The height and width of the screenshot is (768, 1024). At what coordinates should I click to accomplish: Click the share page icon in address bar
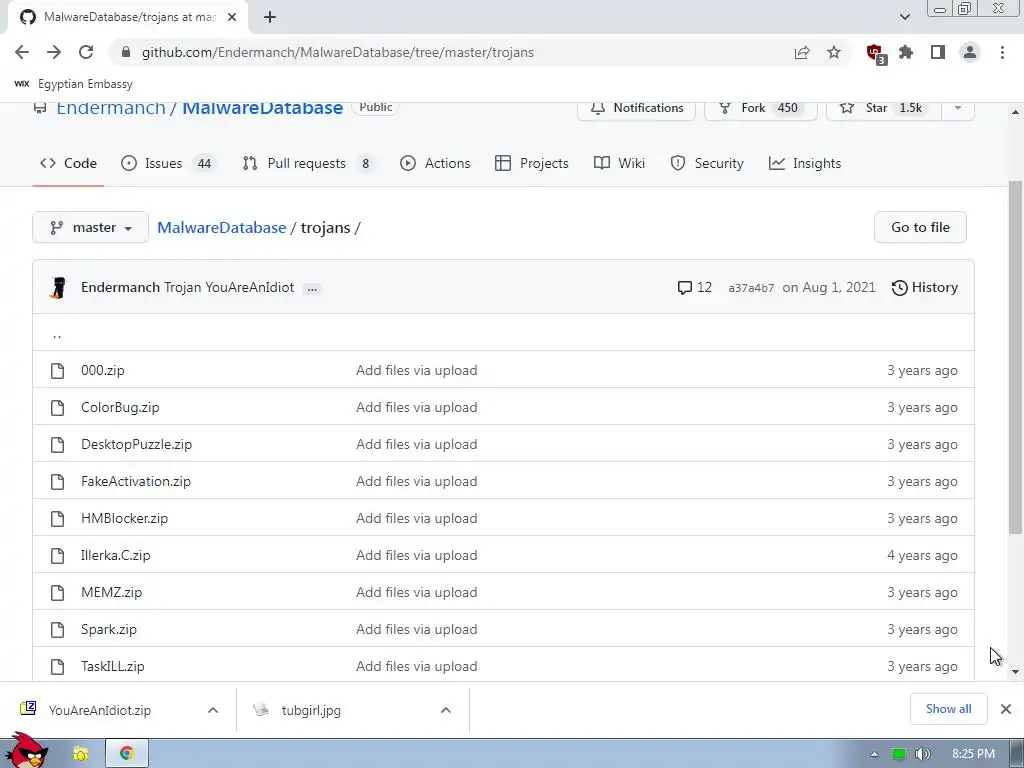point(802,52)
